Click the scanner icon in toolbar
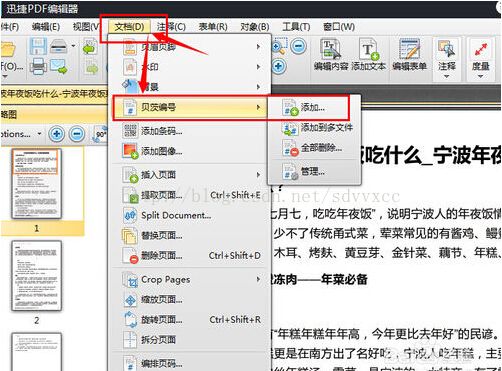Image resolution: width=502 pixels, height=371 pixels. (59, 46)
